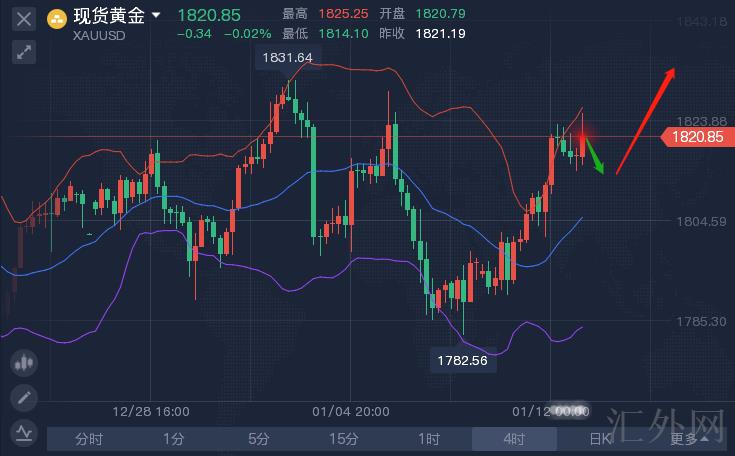
Task: Select the 1分 timeframe
Action: click(x=174, y=438)
